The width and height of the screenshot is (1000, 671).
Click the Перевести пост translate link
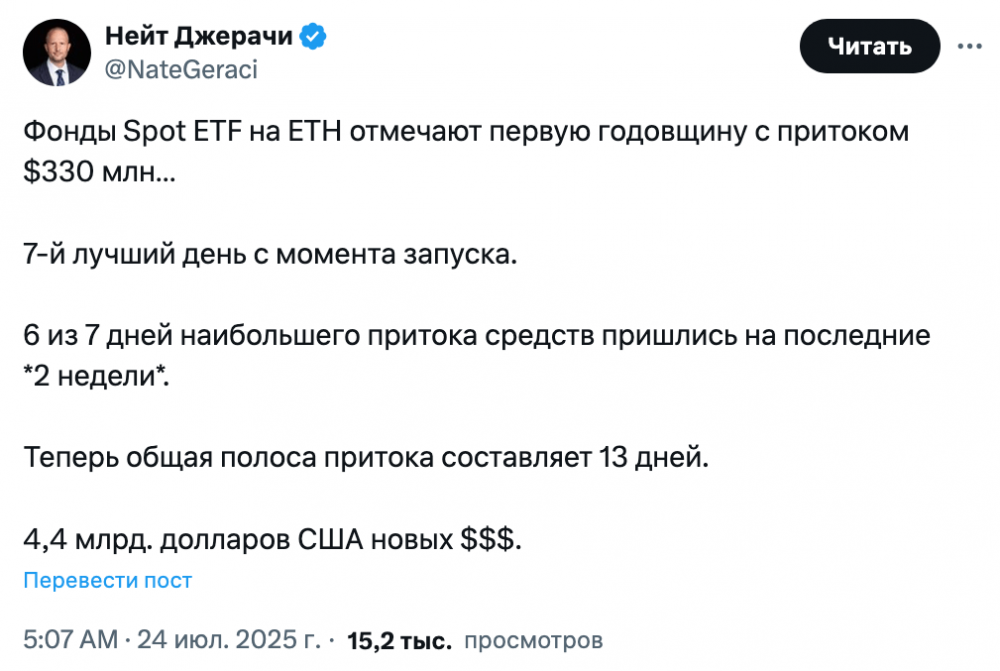pos(107,580)
